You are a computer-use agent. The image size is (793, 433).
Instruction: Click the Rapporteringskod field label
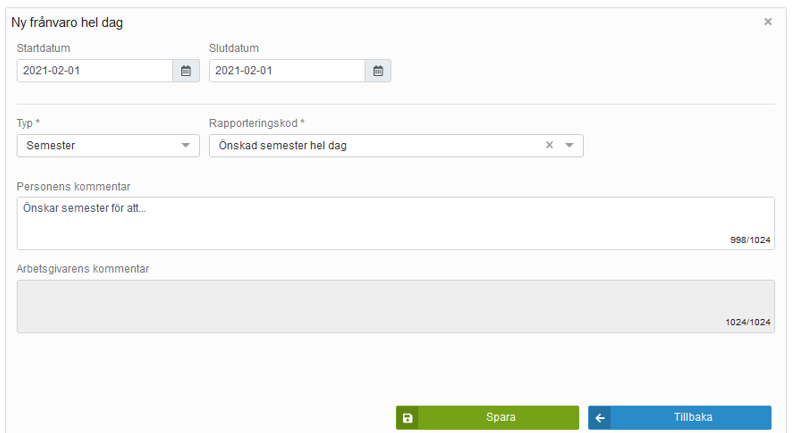(x=256, y=123)
